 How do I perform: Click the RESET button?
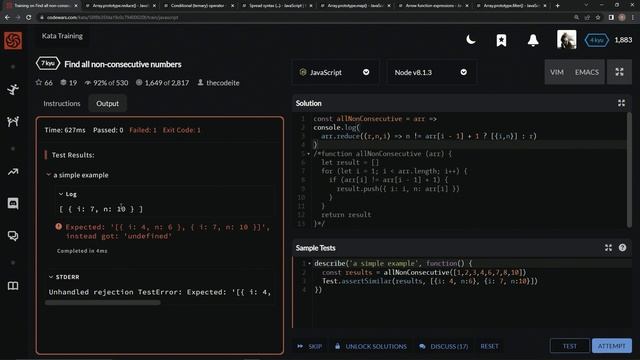(489, 346)
